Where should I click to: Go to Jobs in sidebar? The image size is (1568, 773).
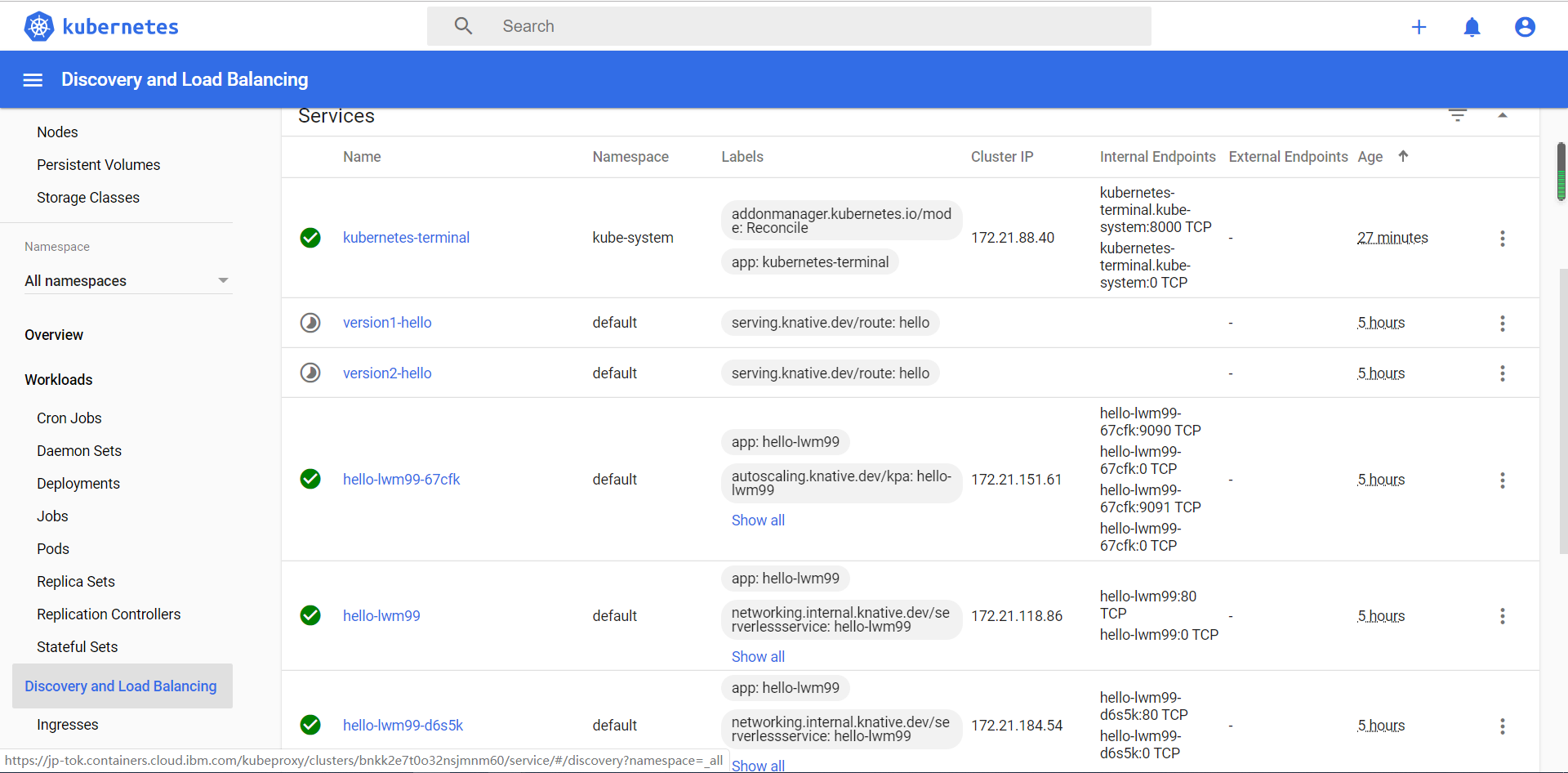pos(52,516)
